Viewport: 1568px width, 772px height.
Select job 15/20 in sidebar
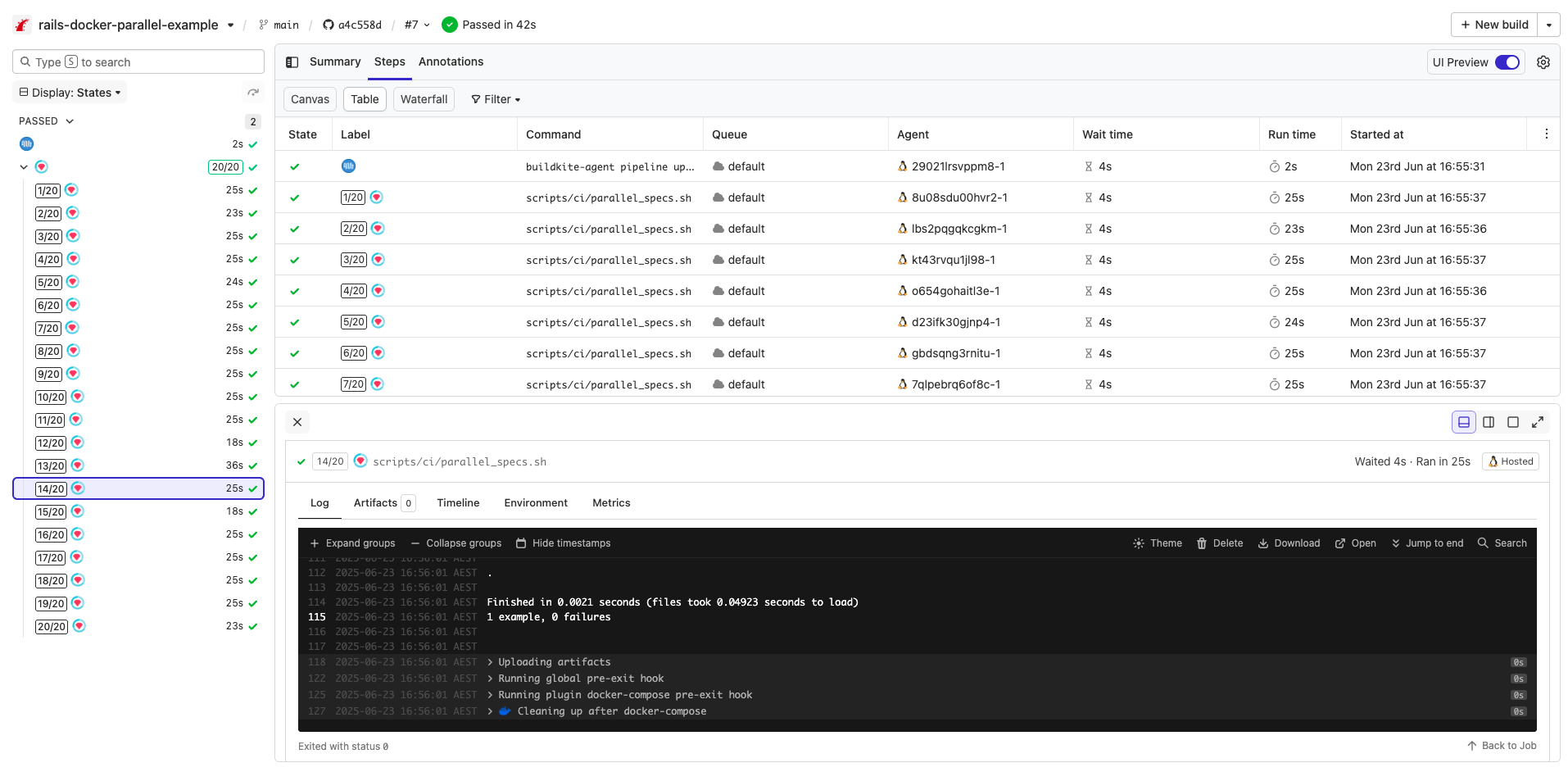coord(138,511)
